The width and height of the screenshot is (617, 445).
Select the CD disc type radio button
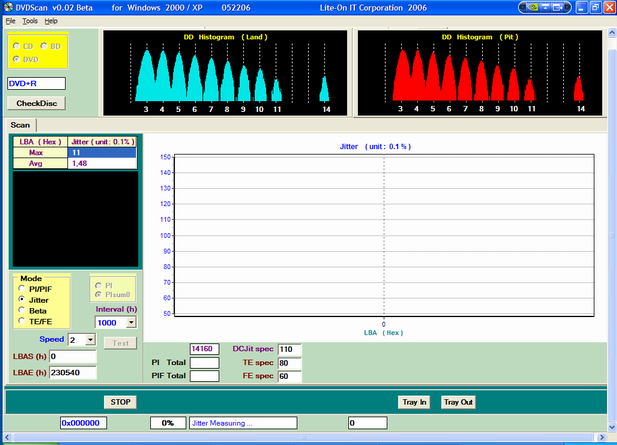pos(16,46)
